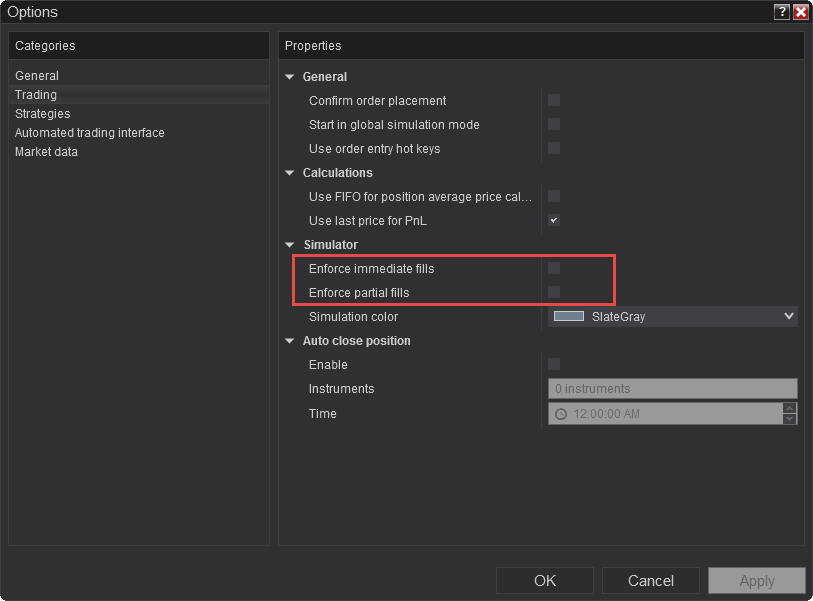Viewport: 813px width, 601px height.
Task: Enable the Auto close position checkbox
Action: (x=554, y=364)
